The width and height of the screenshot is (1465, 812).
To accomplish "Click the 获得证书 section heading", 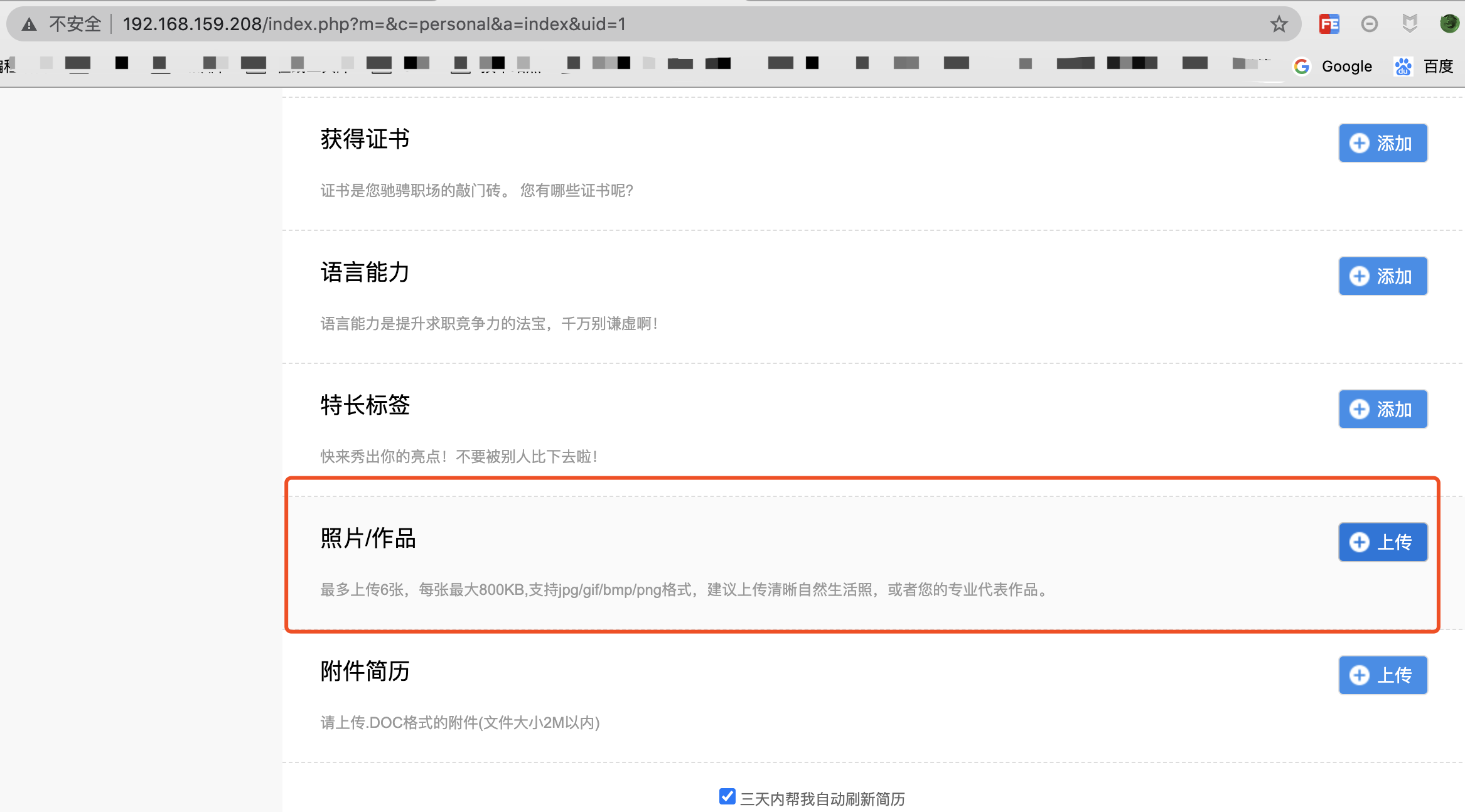I will point(365,139).
